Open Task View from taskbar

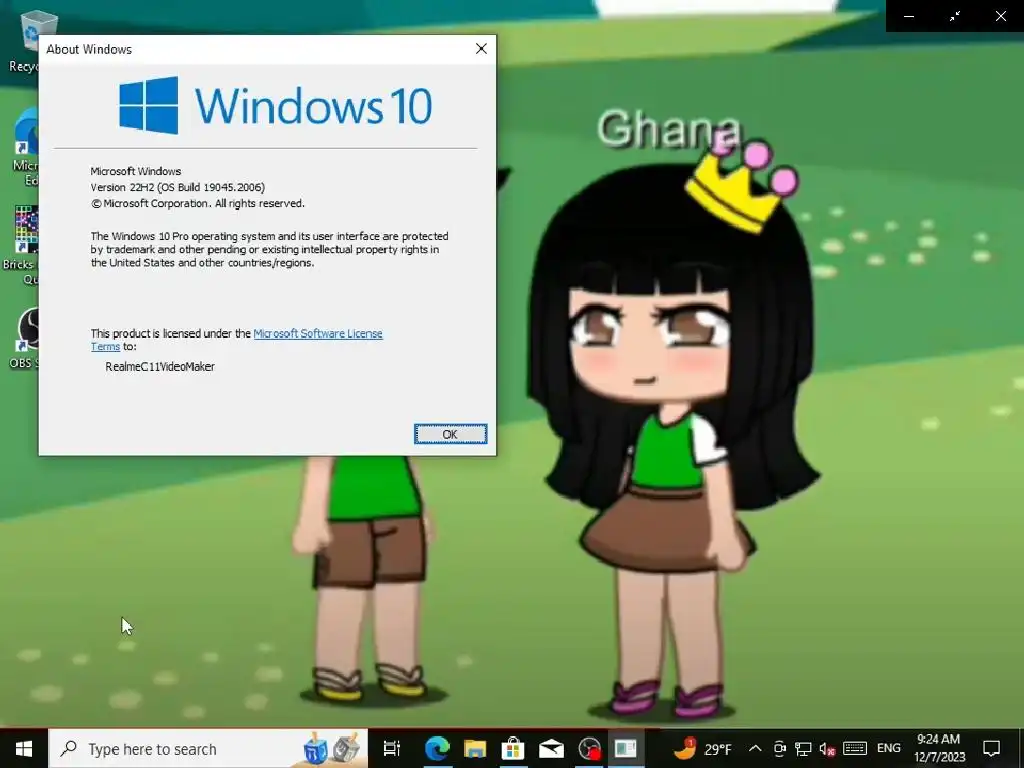[x=391, y=748]
